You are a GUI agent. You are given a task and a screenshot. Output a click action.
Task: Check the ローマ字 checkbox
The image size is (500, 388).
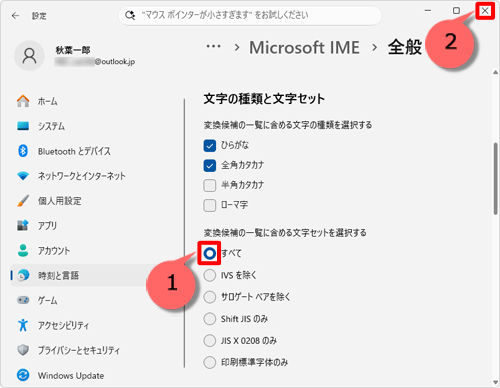(x=210, y=205)
